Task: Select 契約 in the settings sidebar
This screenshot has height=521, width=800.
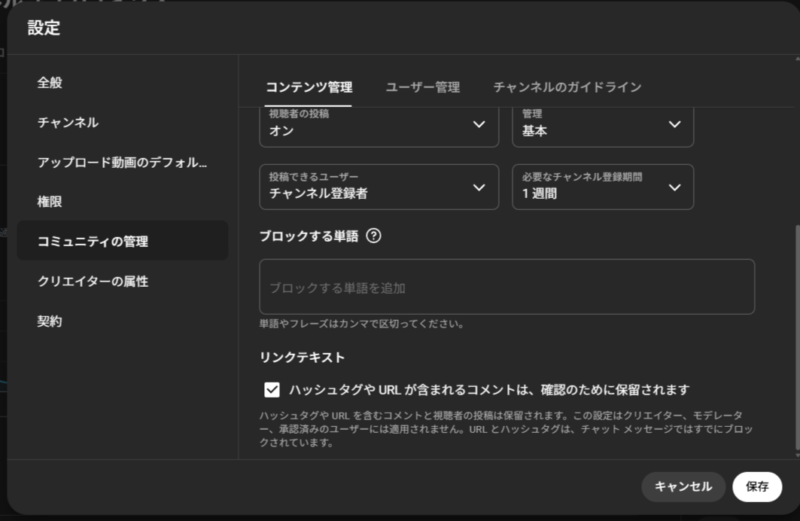Action: click(x=50, y=321)
